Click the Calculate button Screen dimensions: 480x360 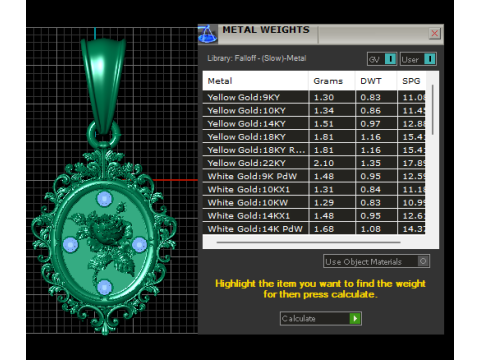[321, 318]
